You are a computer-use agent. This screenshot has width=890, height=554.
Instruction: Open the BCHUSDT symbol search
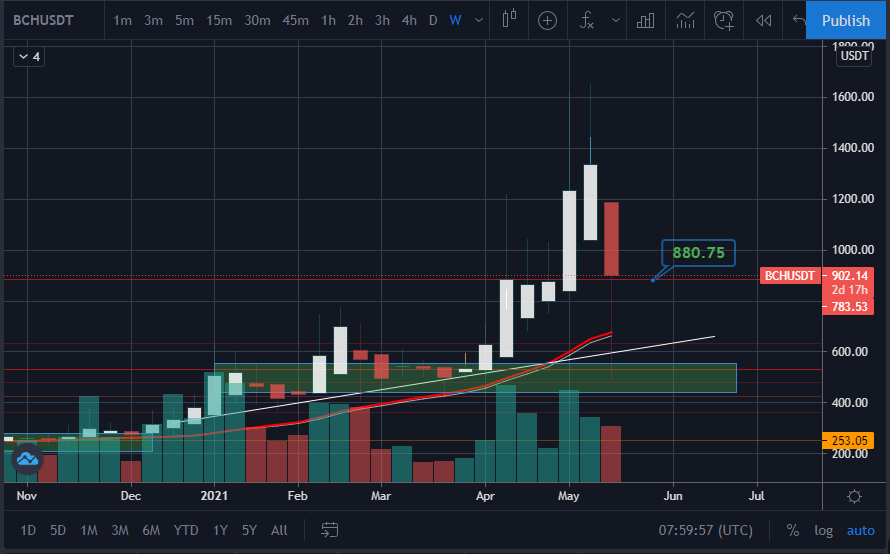click(x=43, y=20)
